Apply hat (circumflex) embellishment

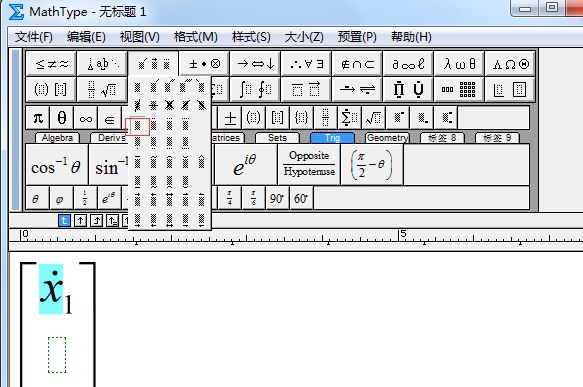(x=202, y=162)
